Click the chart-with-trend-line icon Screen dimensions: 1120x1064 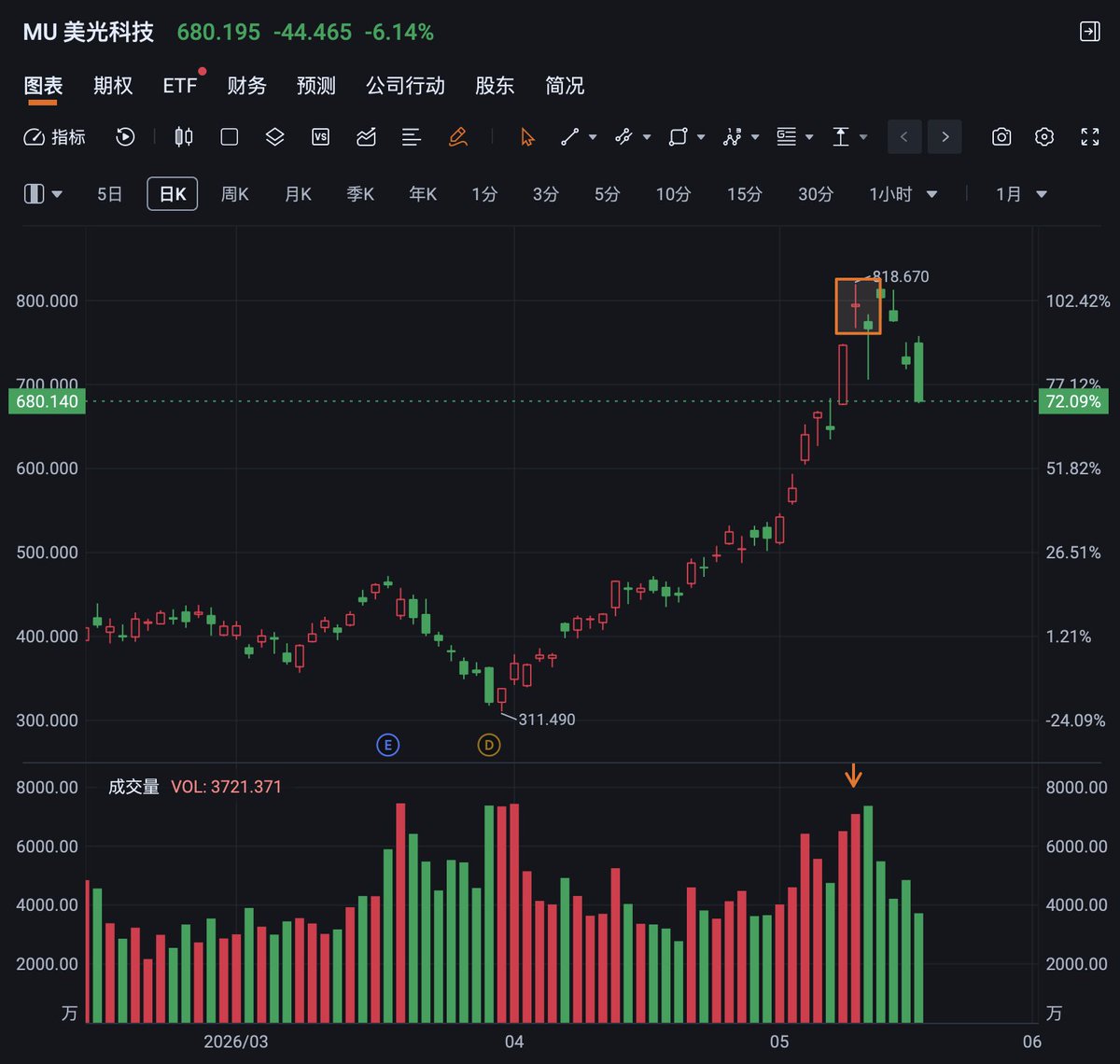pos(366,137)
